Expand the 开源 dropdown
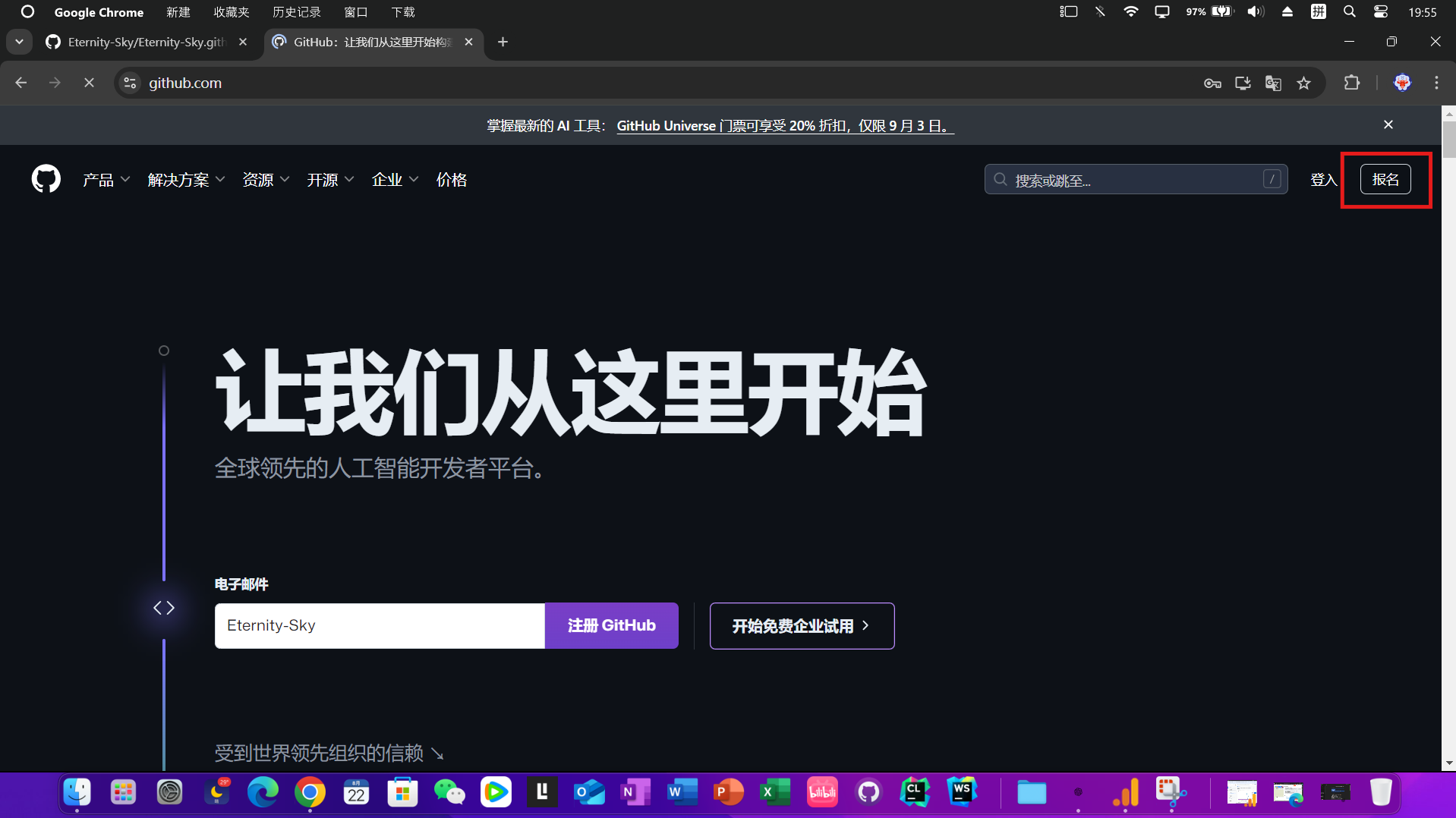This screenshot has width=1456, height=818. click(330, 180)
